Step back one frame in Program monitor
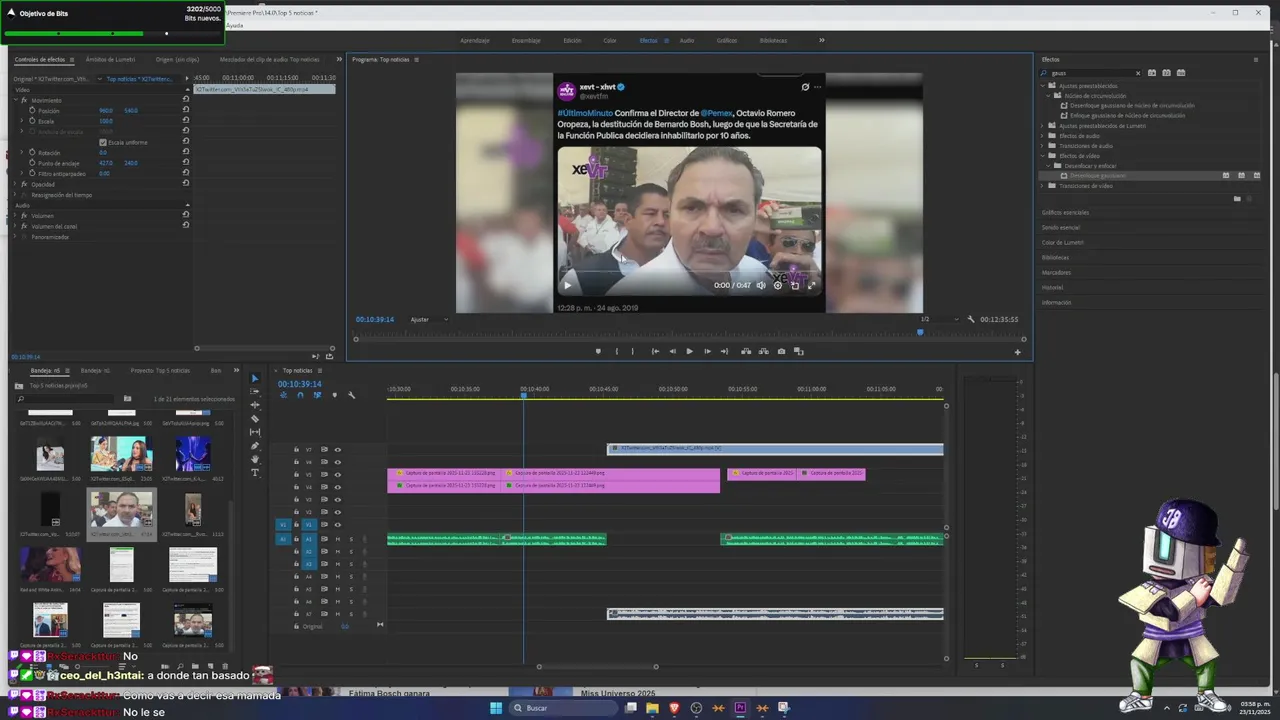Viewport: 1280px width, 720px height. 672,351
